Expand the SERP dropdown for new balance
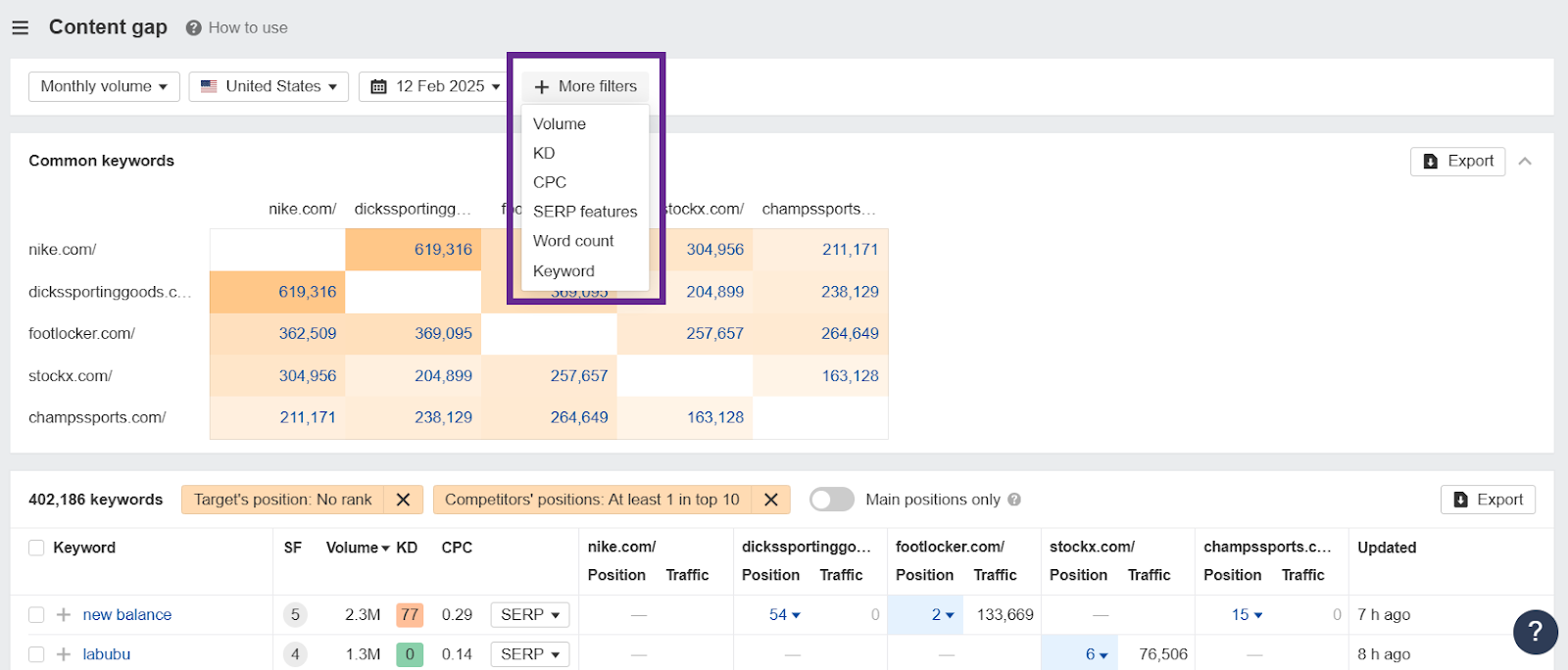 coord(529,615)
